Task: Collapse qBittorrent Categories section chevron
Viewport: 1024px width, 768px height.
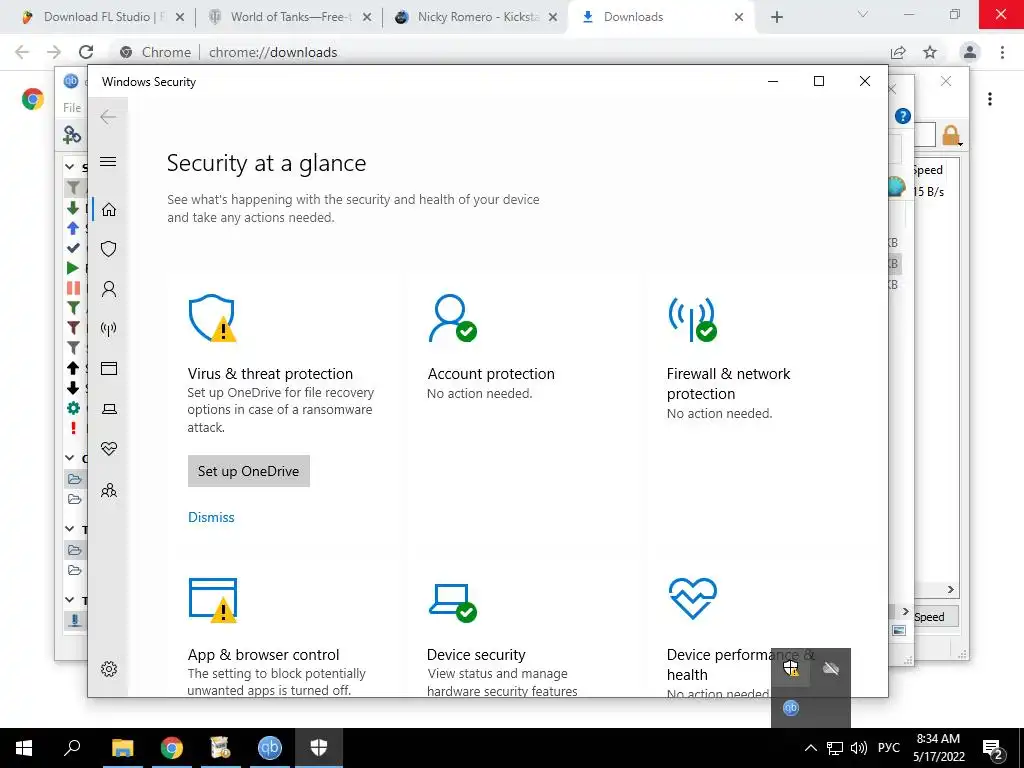Action: tap(70, 458)
